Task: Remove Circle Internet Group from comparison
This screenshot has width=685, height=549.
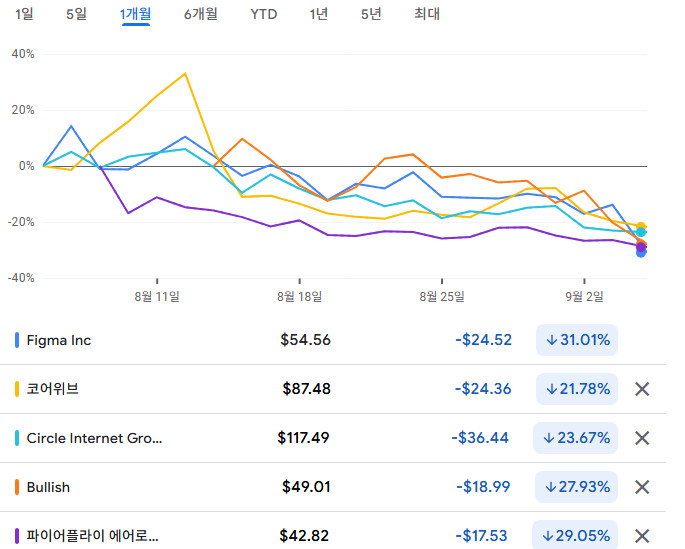Action: point(642,438)
